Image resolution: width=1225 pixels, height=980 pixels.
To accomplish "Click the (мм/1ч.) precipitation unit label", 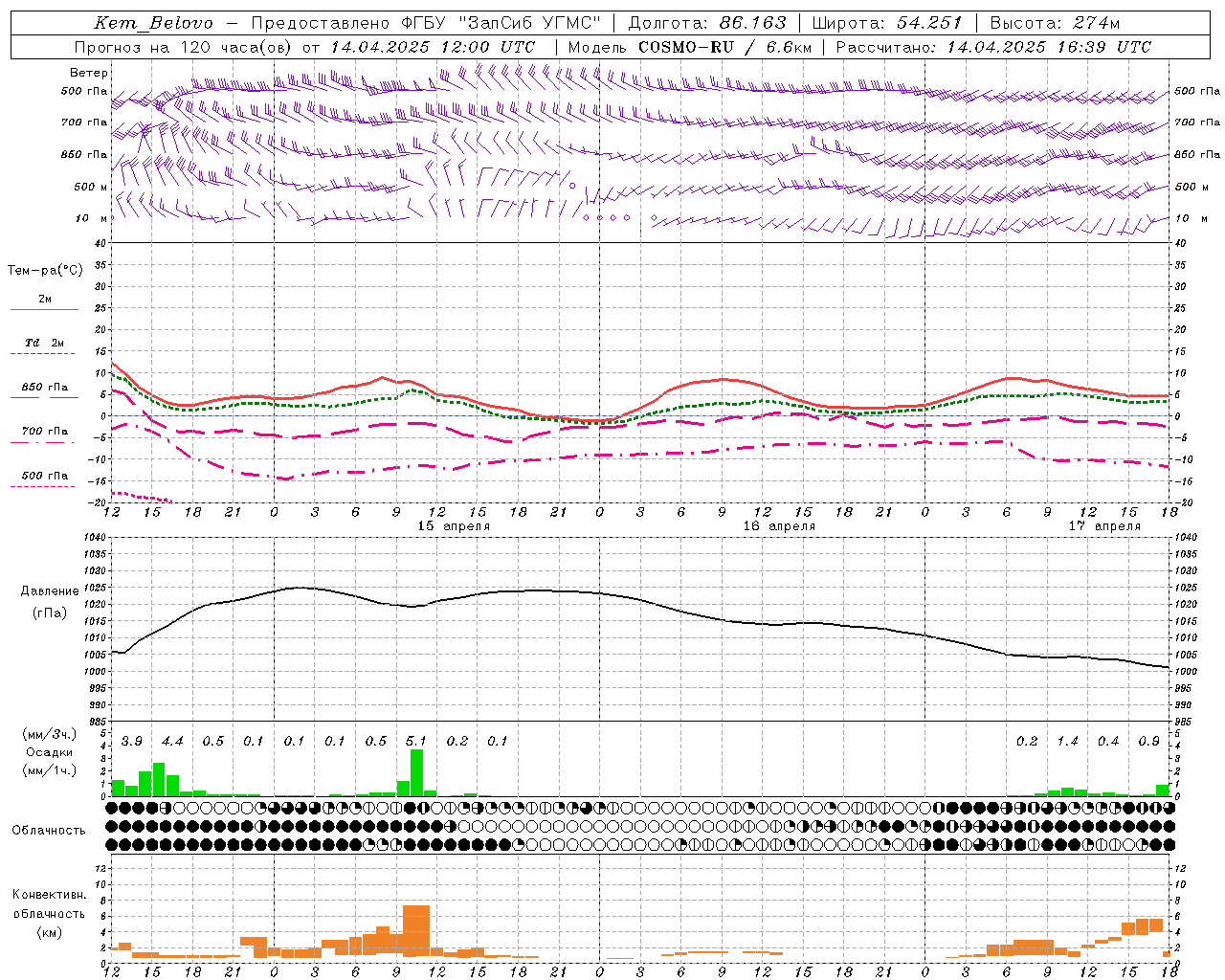I will [x=49, y=770].
